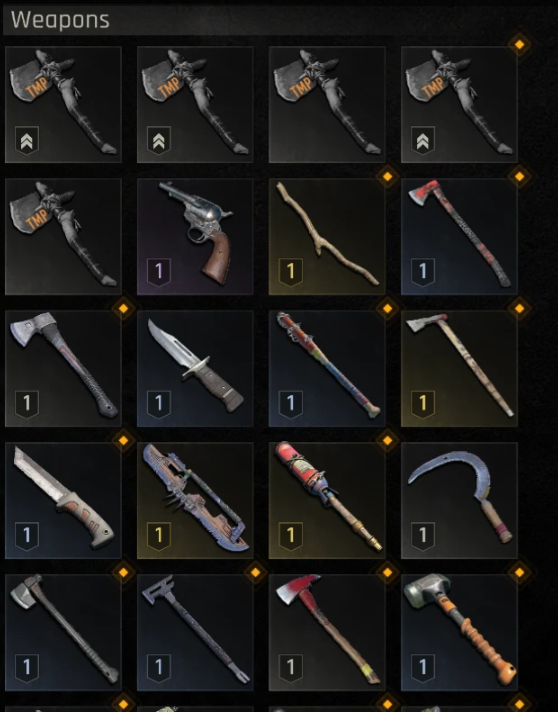Choose the long black-handled axe in bottom row
The width and height of the screenshot is (558, 712).
coord(63,633)
